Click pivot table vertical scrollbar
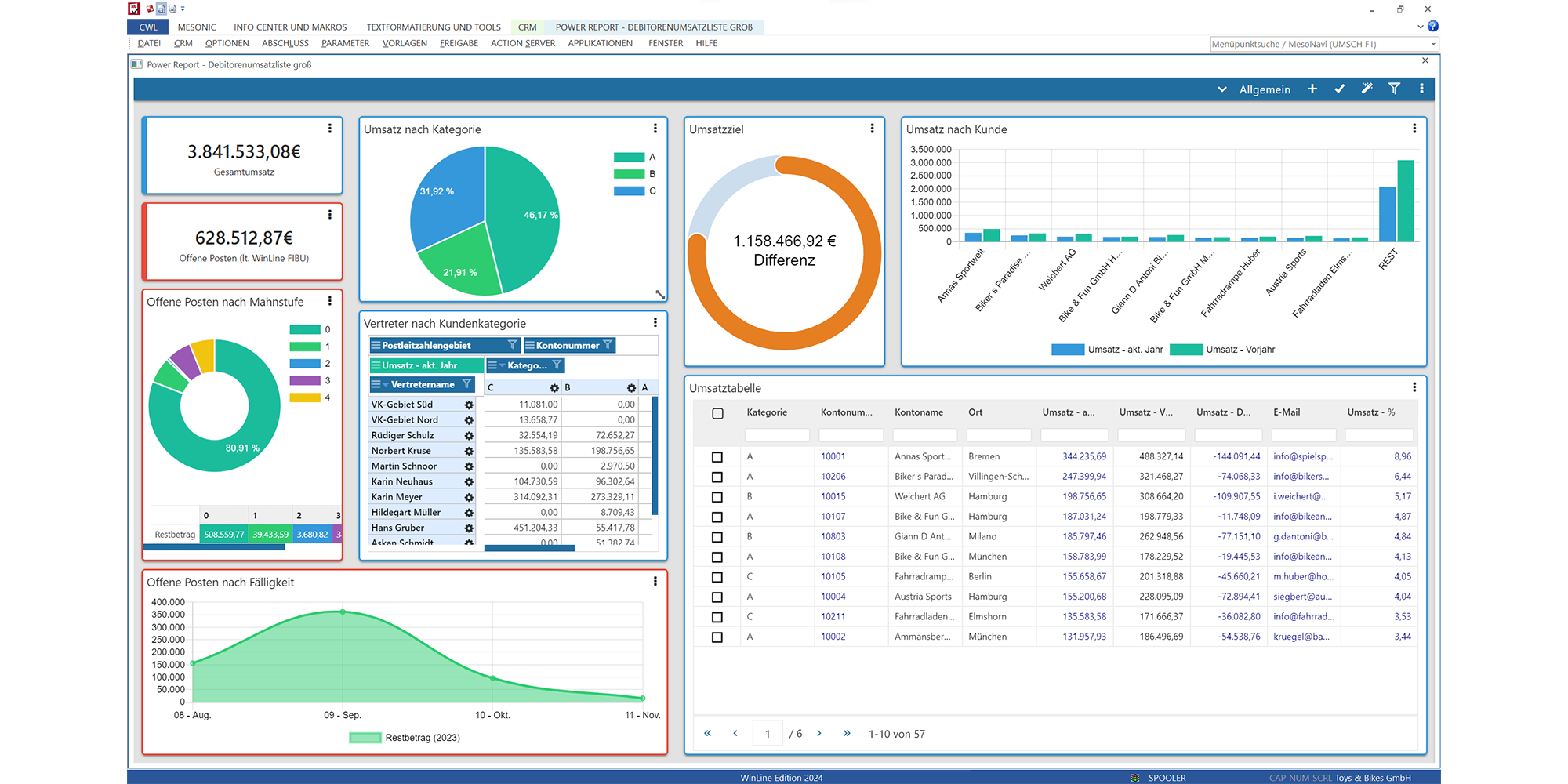Screen dimensions: 1568x784 (655, 455)
